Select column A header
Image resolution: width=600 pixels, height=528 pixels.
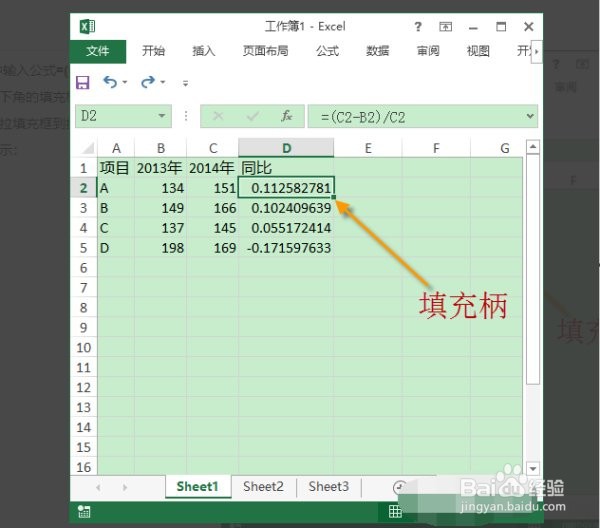click(x=116, y=148)
